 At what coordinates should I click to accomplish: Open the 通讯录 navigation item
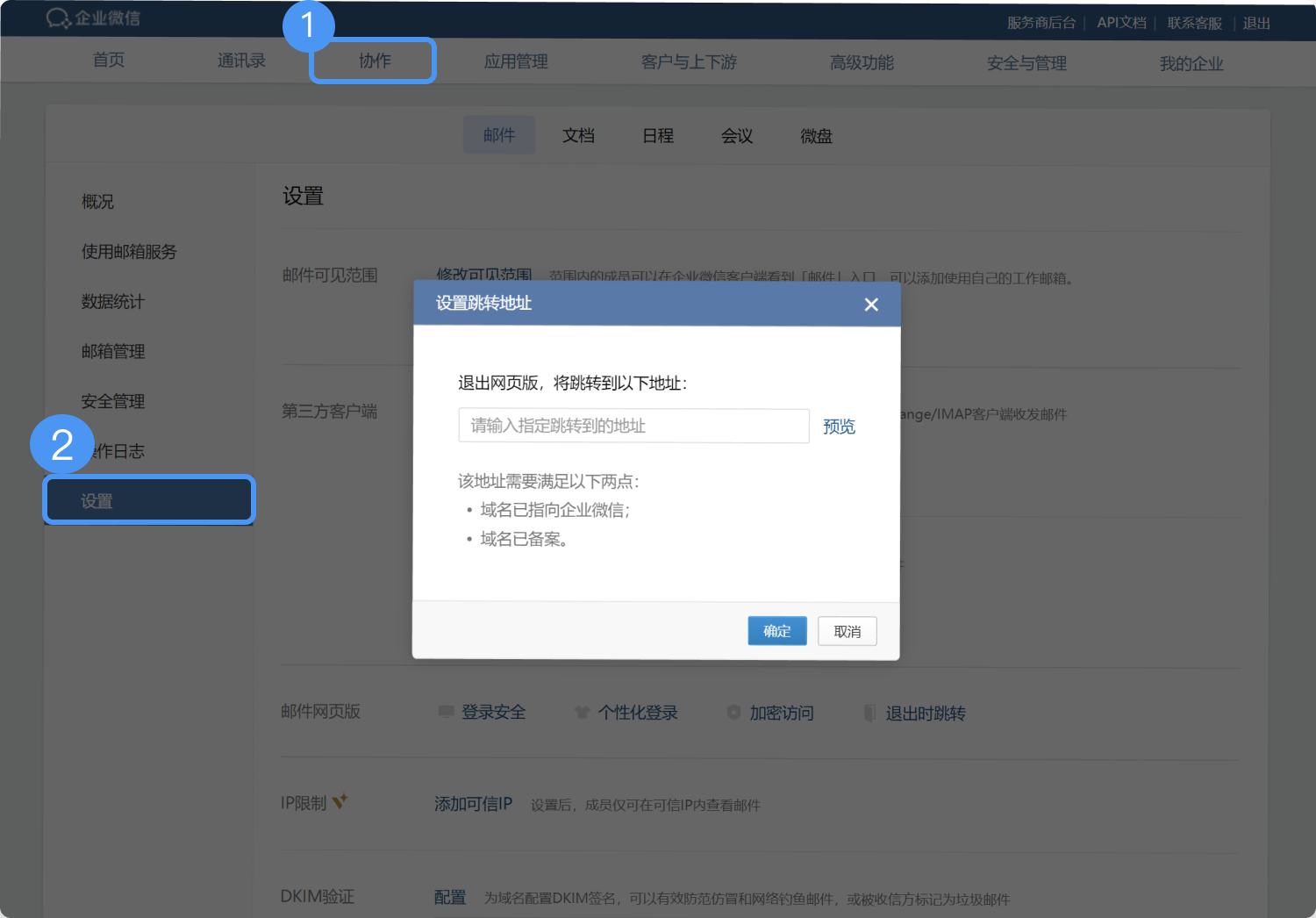click(x=241, y=61)
